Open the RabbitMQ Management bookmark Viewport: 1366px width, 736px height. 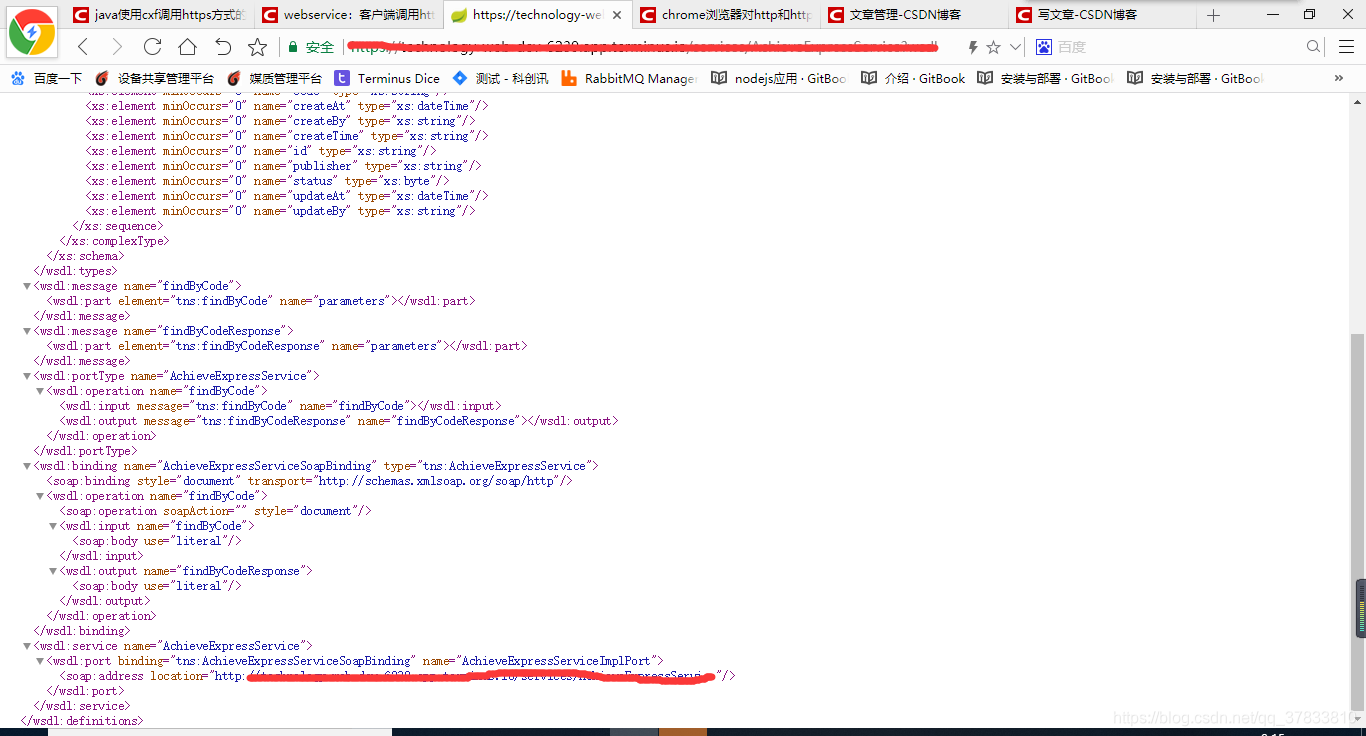coord(629,78)
